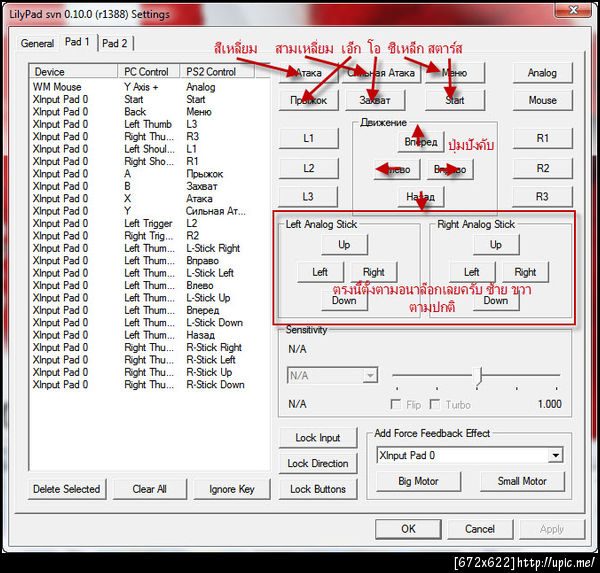
Task: Select the row with PS2 control Прыжок
Action: 149,174
